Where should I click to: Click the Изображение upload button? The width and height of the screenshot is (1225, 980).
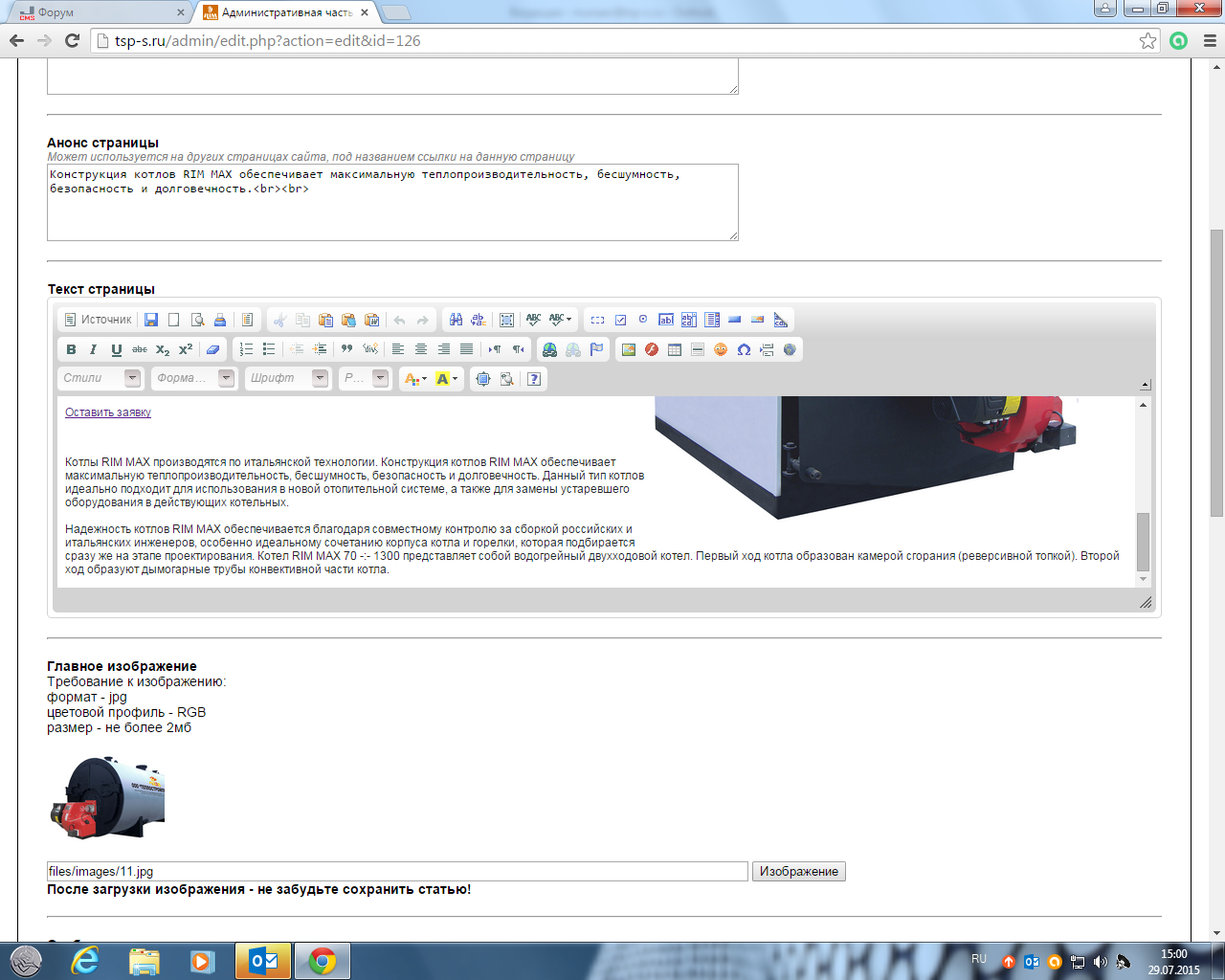(799, 871)
